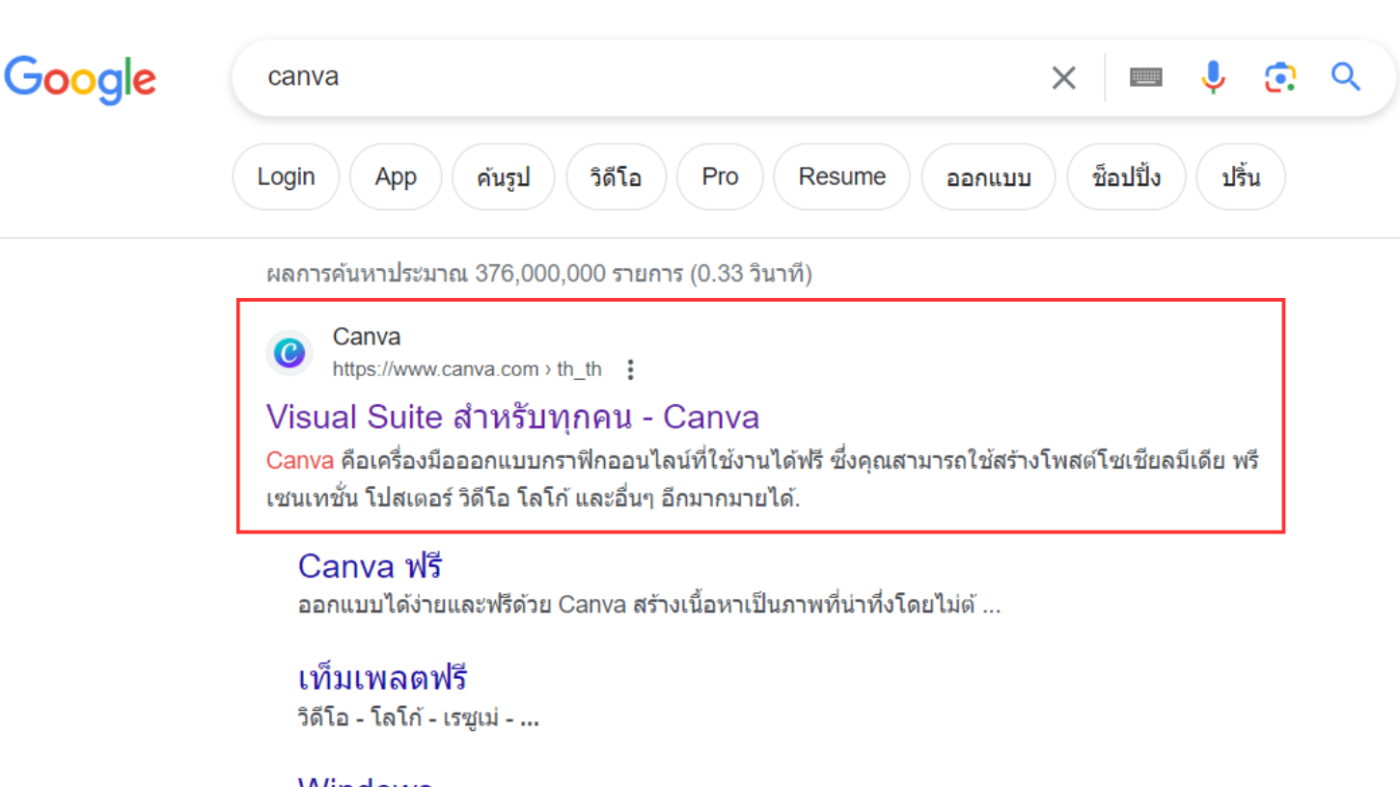The image size is (1400, 787).
Task: Click the Canva favicon next to the result
Action: coord(289,352)
